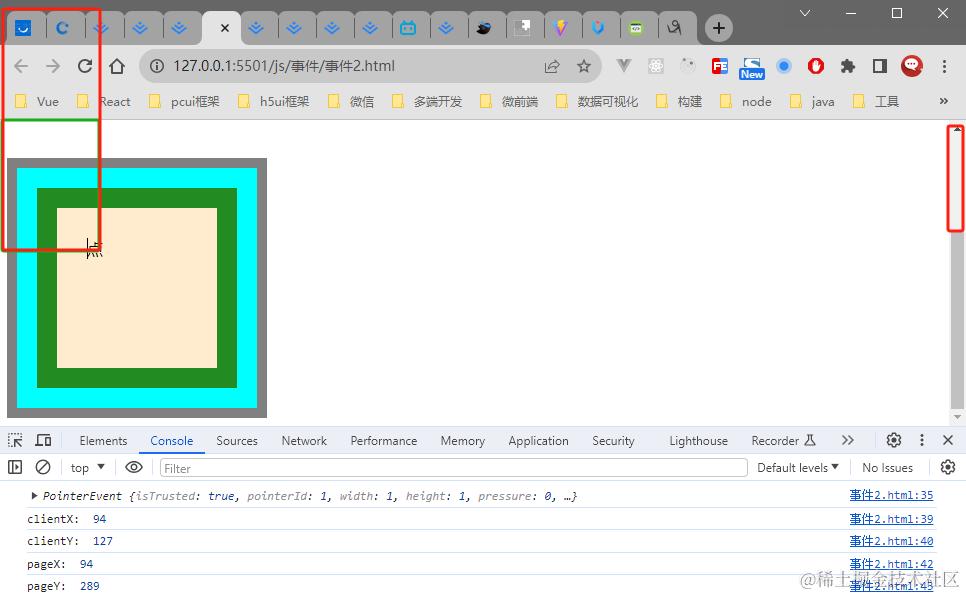This screenshot has height=596, width=966.
Task: Open the 数据可视化 bookmarks folder
Action: coord(597,101)
